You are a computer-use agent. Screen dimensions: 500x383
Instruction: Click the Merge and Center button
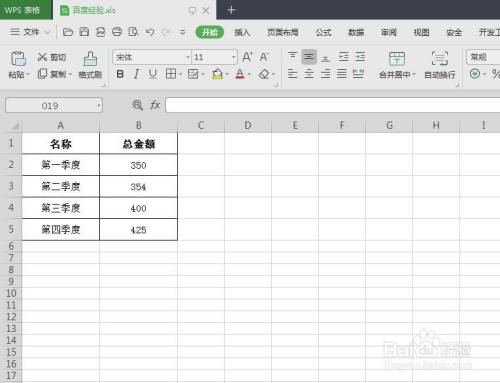coord(397,65)
